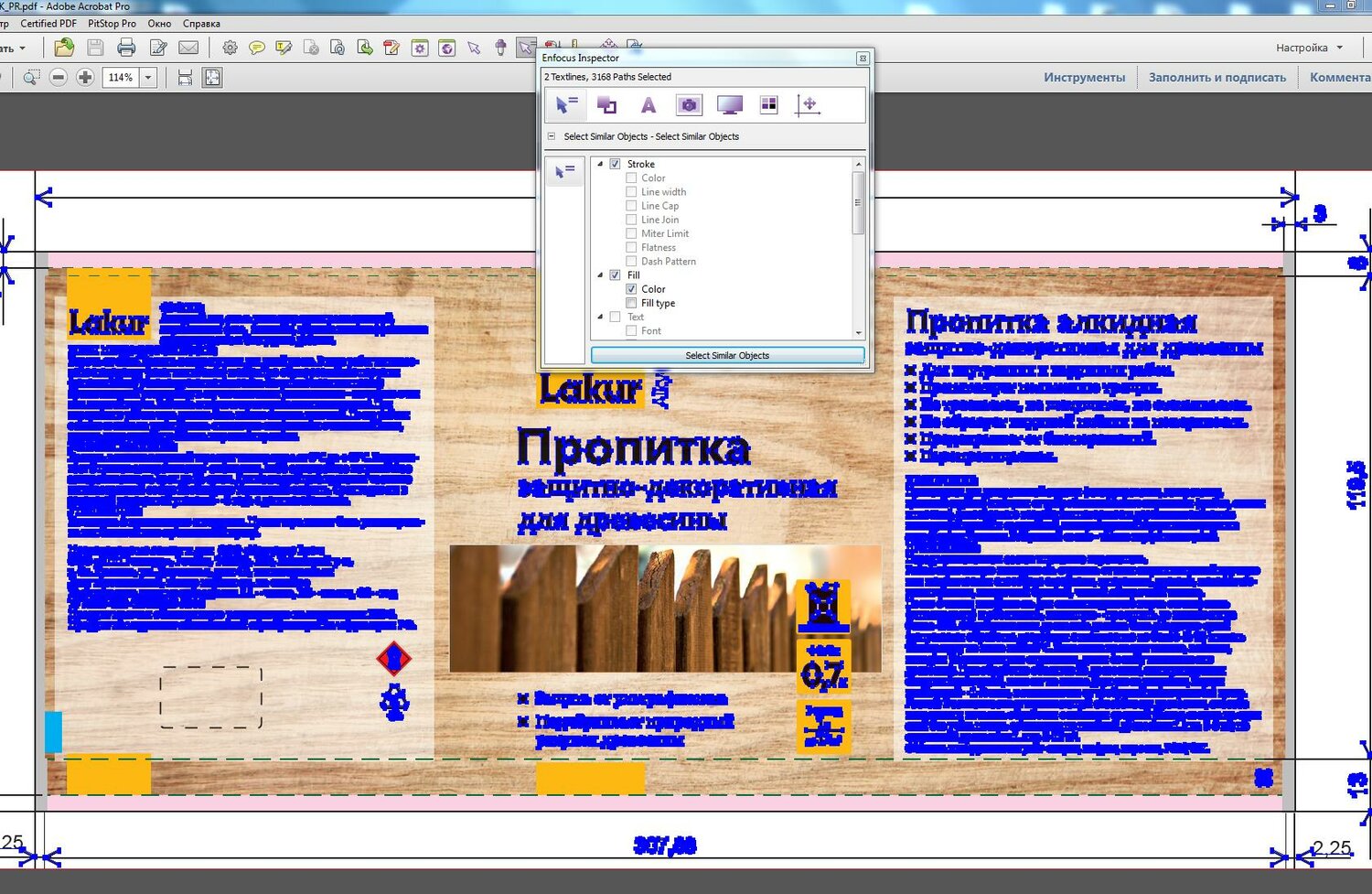Open the Inspector image camera category

pos(689,105)
